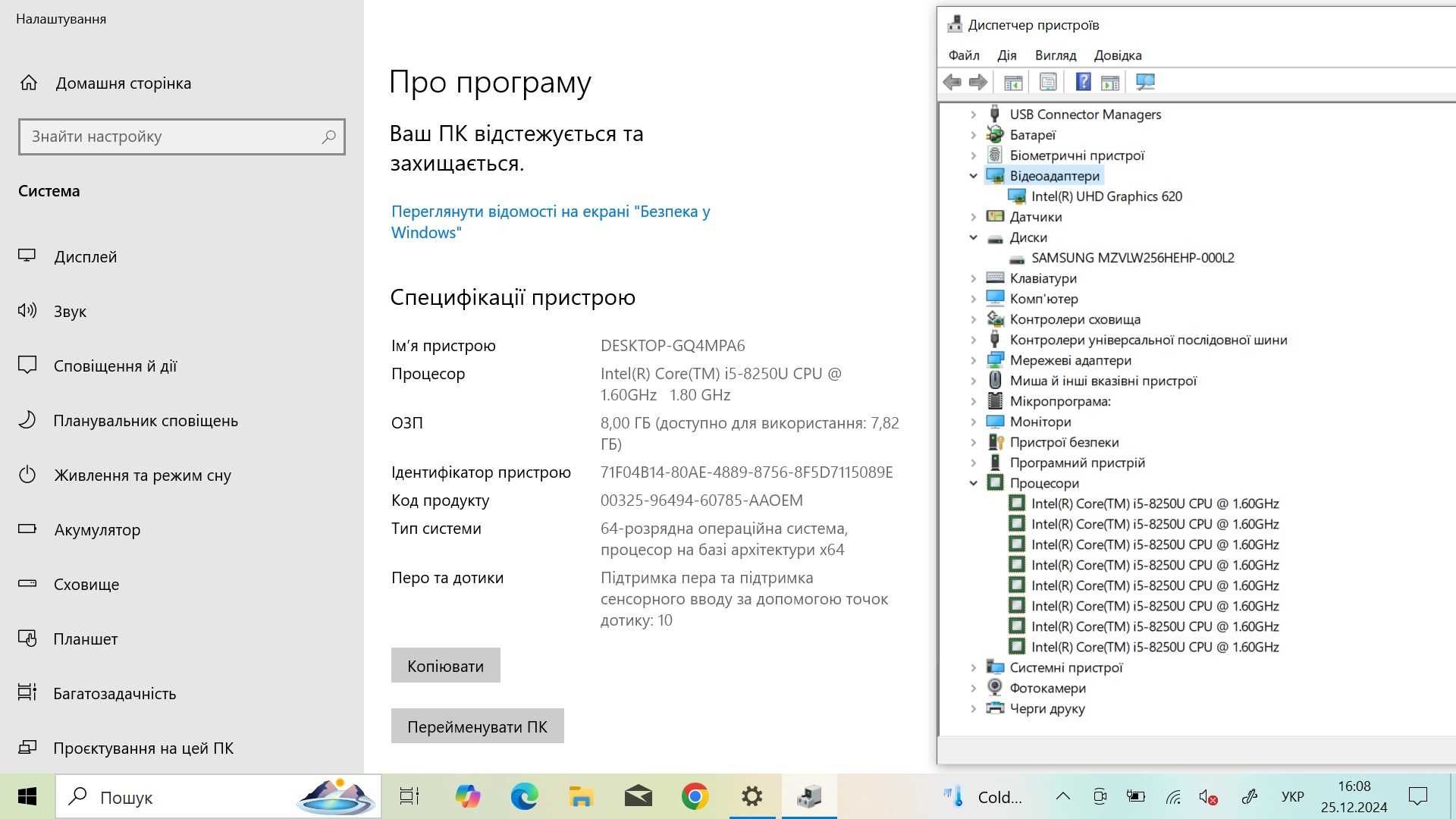
Task: Select Intel(R) UHD Graphics 620 device
Action: [x=1106, y=196]
